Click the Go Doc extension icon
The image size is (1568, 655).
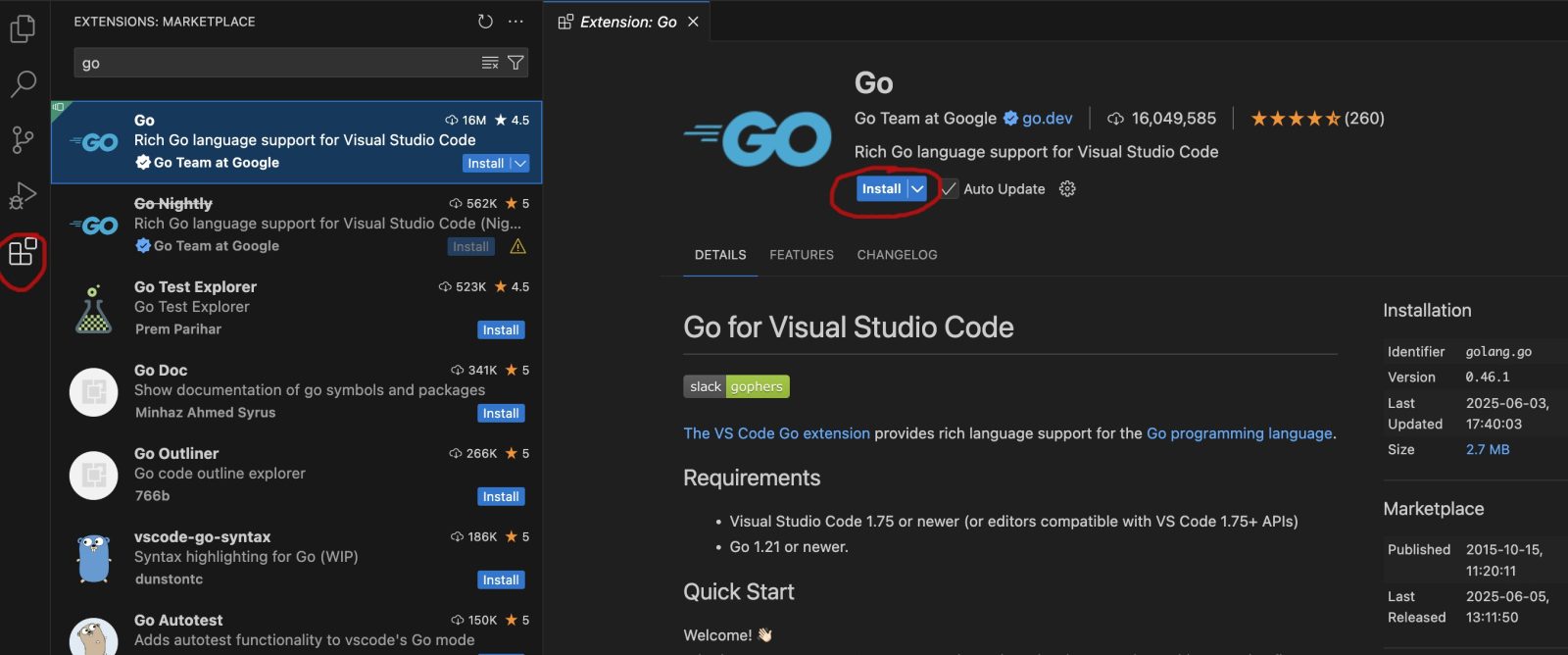93,392
